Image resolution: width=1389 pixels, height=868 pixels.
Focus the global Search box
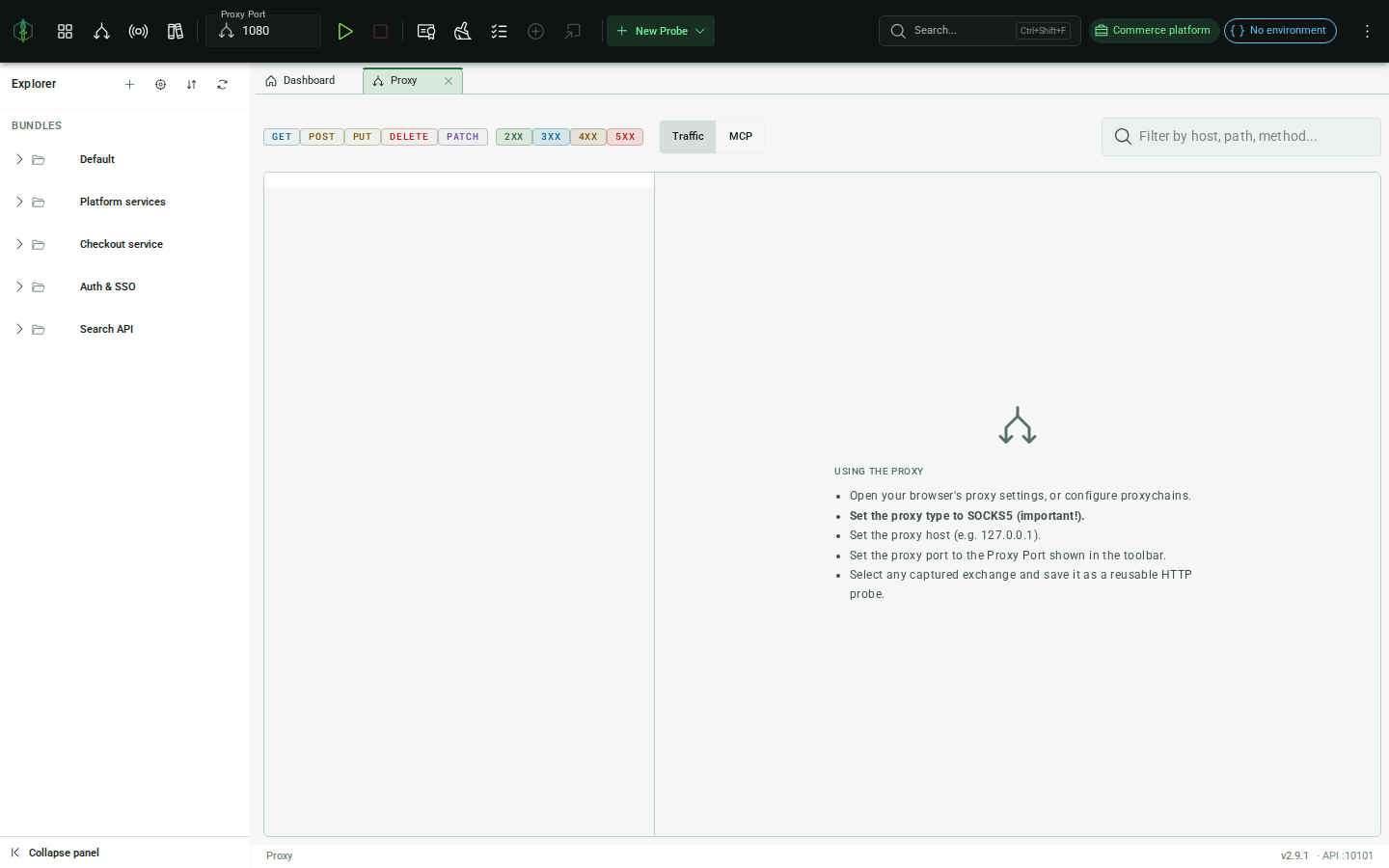[x=979, y=31]
